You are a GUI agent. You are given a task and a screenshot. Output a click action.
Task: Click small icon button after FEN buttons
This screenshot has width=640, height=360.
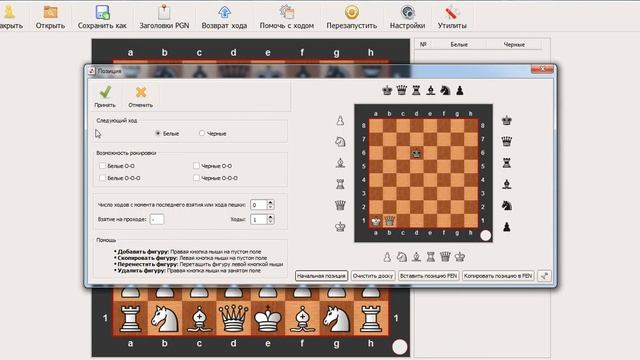(x=544, y=276)
